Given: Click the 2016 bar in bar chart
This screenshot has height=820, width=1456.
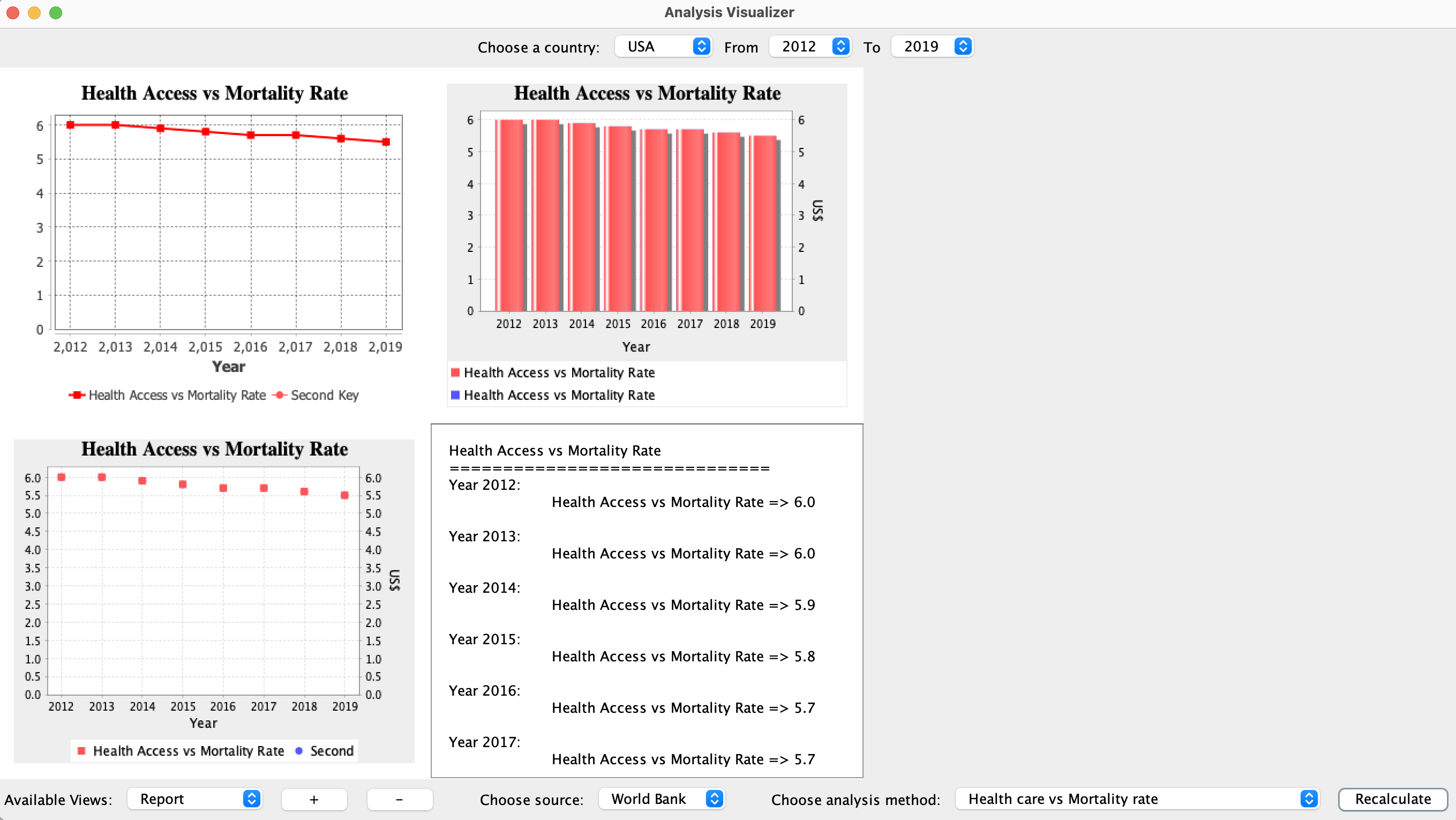Looking at the screenshot, I should (x=654, y=219).
